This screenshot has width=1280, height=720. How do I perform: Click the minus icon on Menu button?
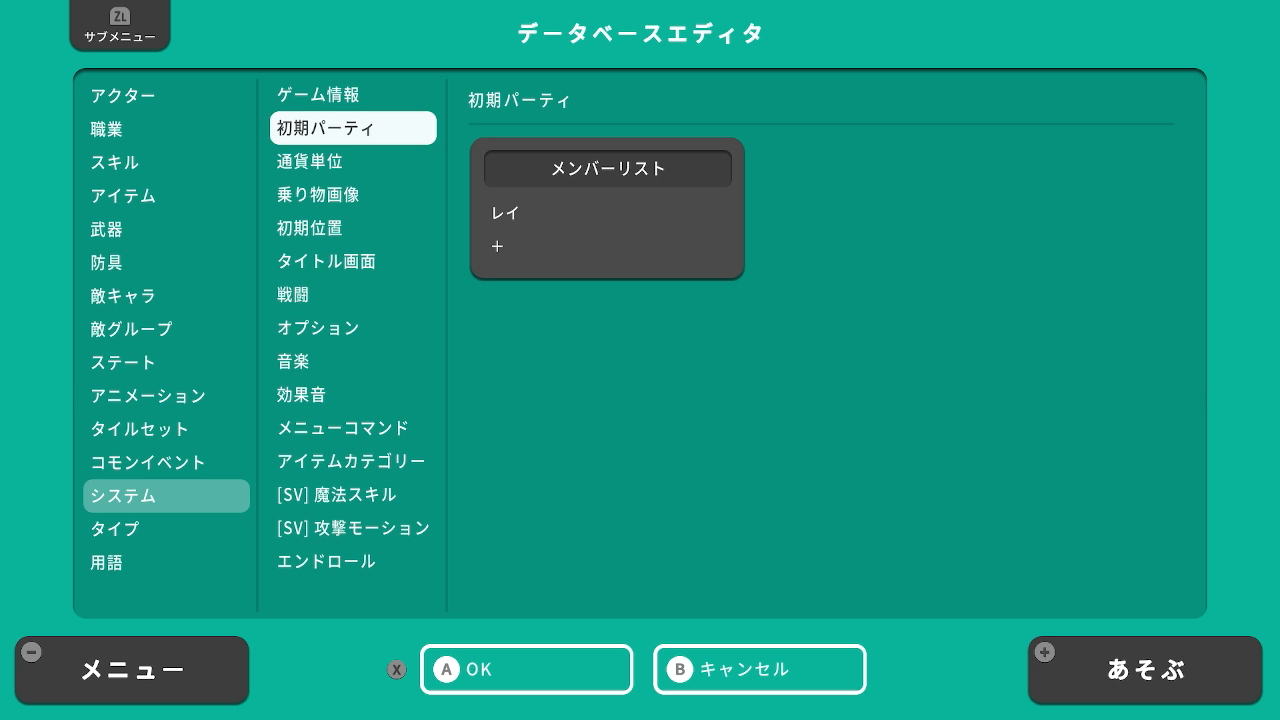(32, 652)
